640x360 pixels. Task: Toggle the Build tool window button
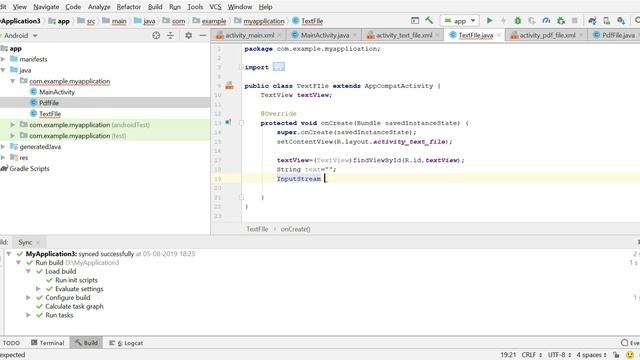pyautogui.click(x=86, y=343)
